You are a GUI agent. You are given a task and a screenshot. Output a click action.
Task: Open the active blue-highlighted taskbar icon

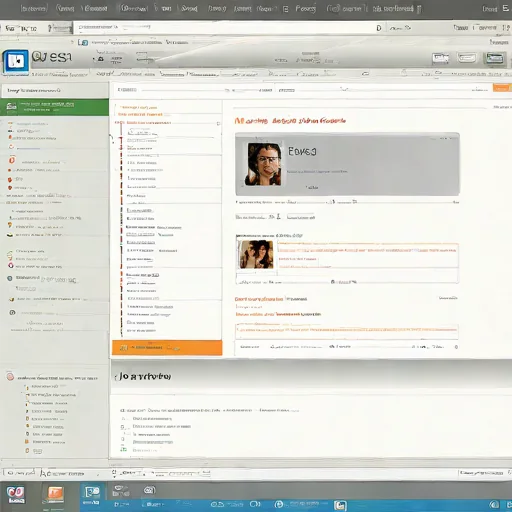coord(92,495)
